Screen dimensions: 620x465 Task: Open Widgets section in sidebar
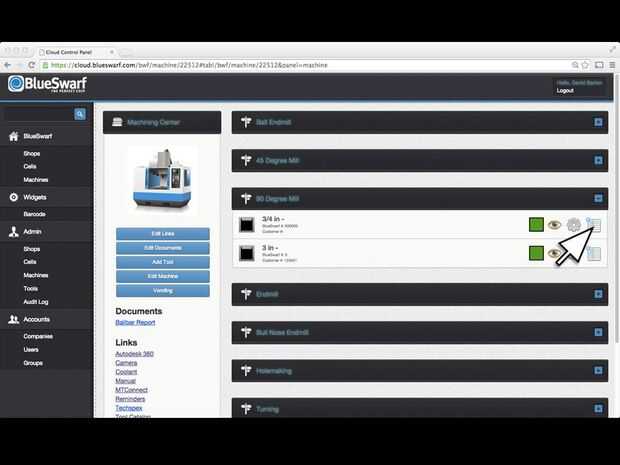(x=34, y=197)
